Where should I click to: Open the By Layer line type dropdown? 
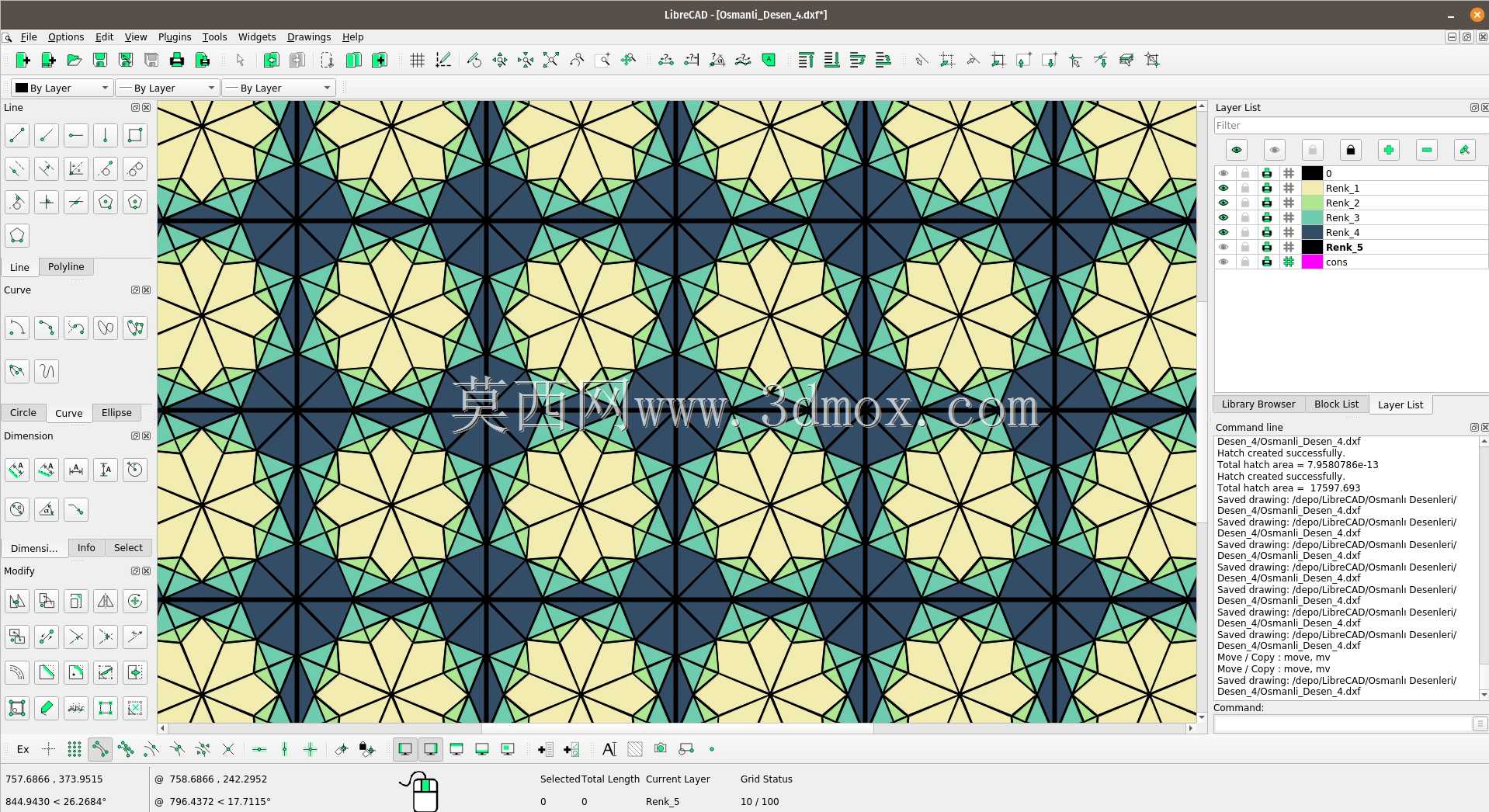tap(279, 88)
